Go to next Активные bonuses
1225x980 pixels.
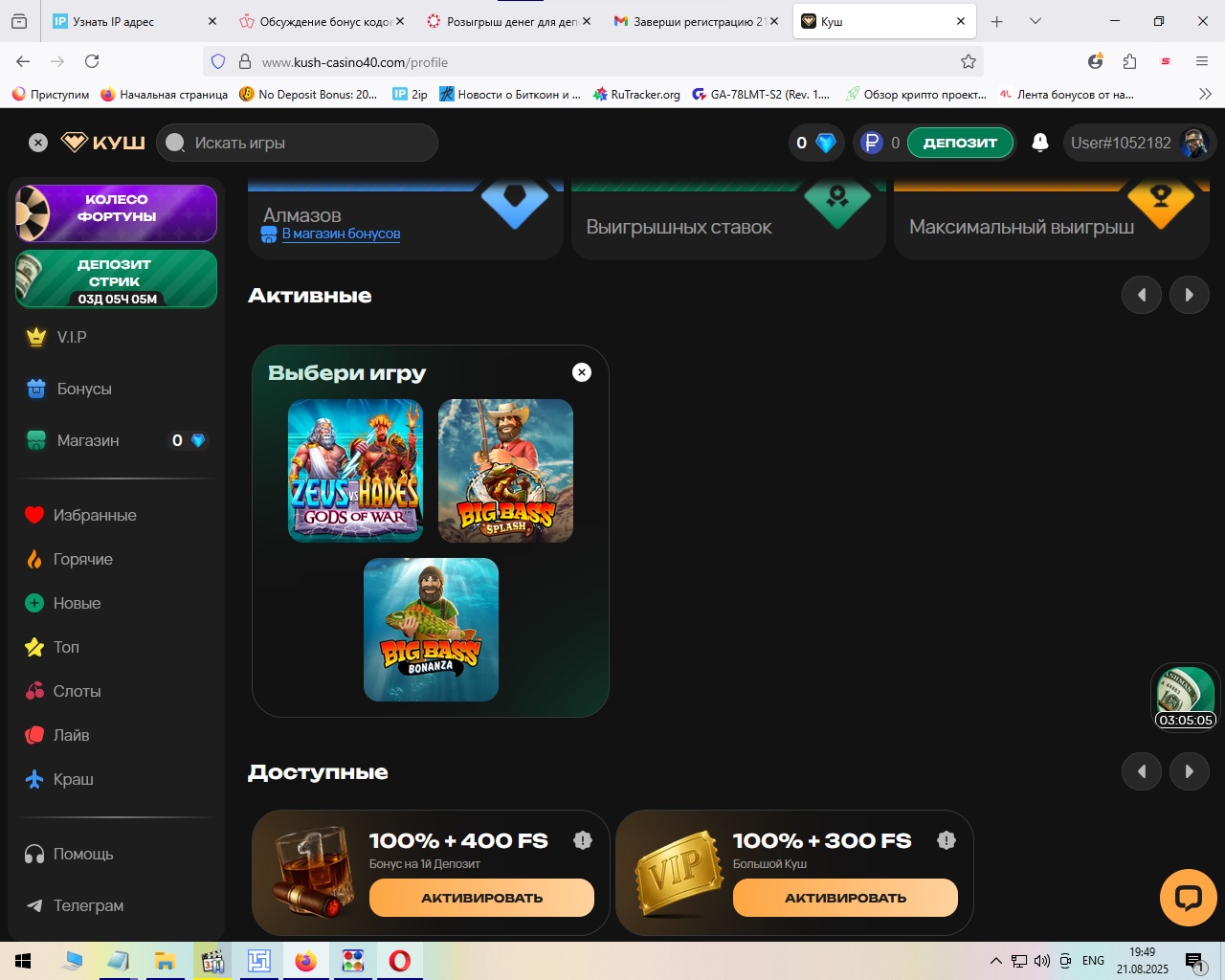1190,295
